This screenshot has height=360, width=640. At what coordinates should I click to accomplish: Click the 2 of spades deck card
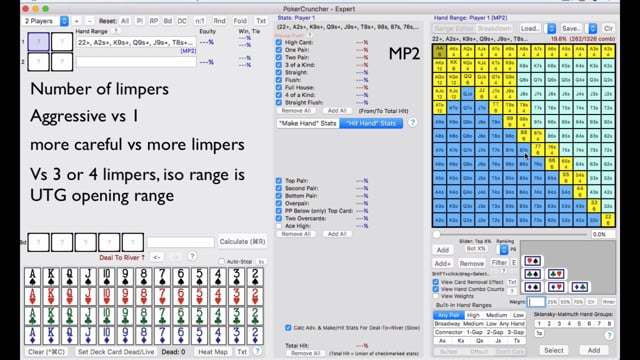point(255,277)
